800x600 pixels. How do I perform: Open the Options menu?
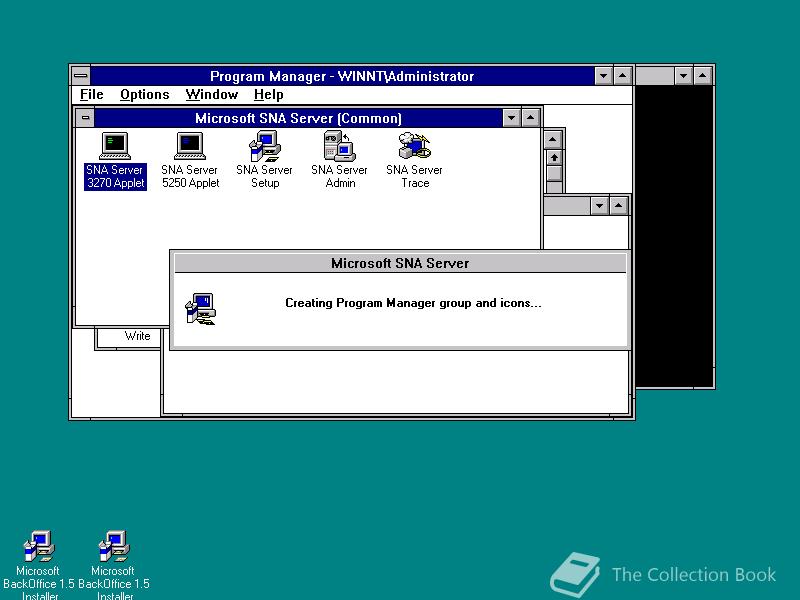144,95
